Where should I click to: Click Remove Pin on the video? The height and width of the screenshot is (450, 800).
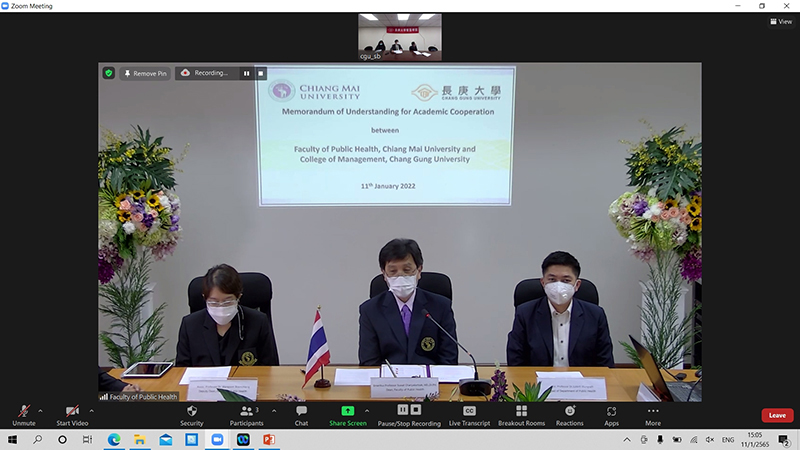click(x=145, y=73)
